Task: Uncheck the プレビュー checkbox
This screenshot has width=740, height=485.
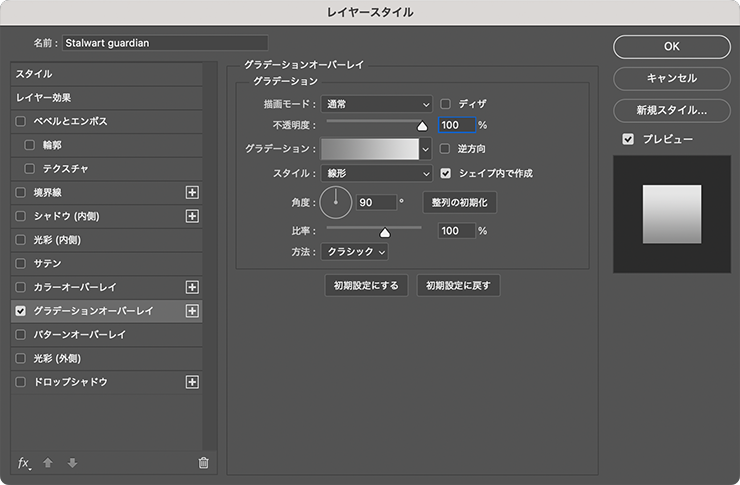Action: (x=628, y=139)
